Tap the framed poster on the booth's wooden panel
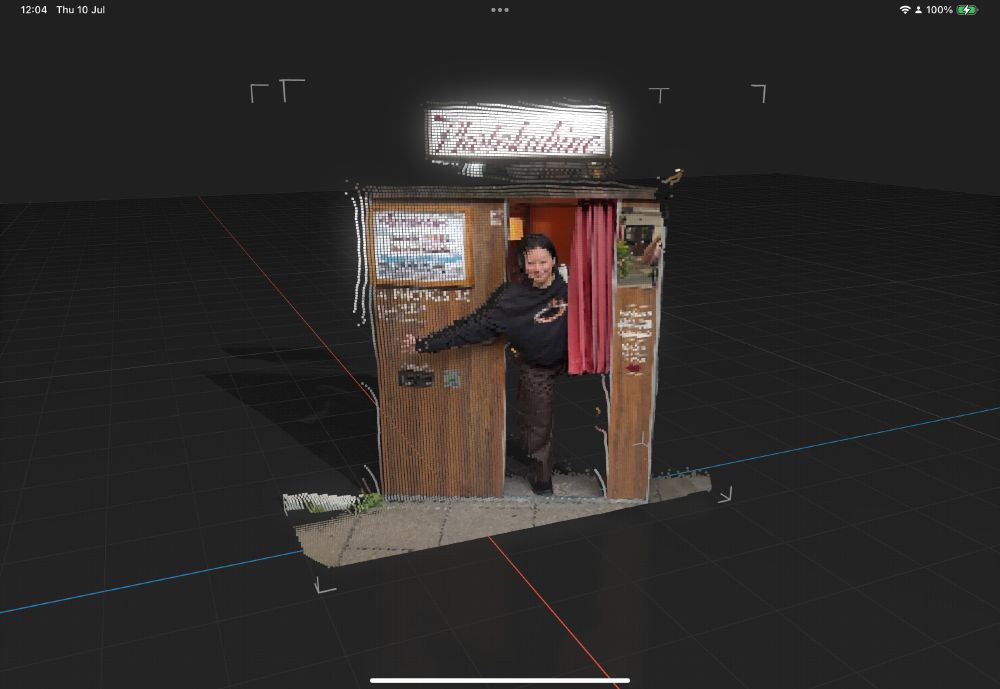 [x=420, y=246]
